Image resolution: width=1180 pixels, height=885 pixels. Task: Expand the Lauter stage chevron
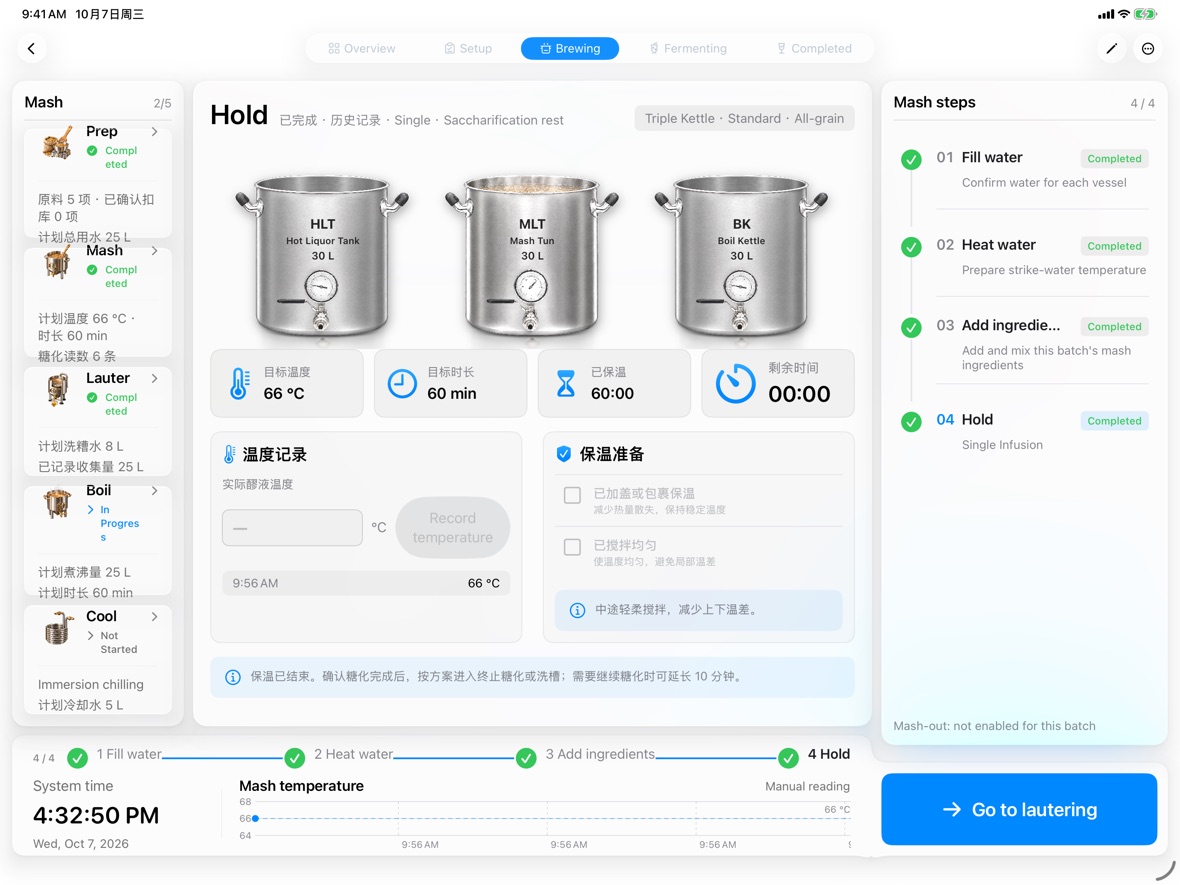pos(154,379)
